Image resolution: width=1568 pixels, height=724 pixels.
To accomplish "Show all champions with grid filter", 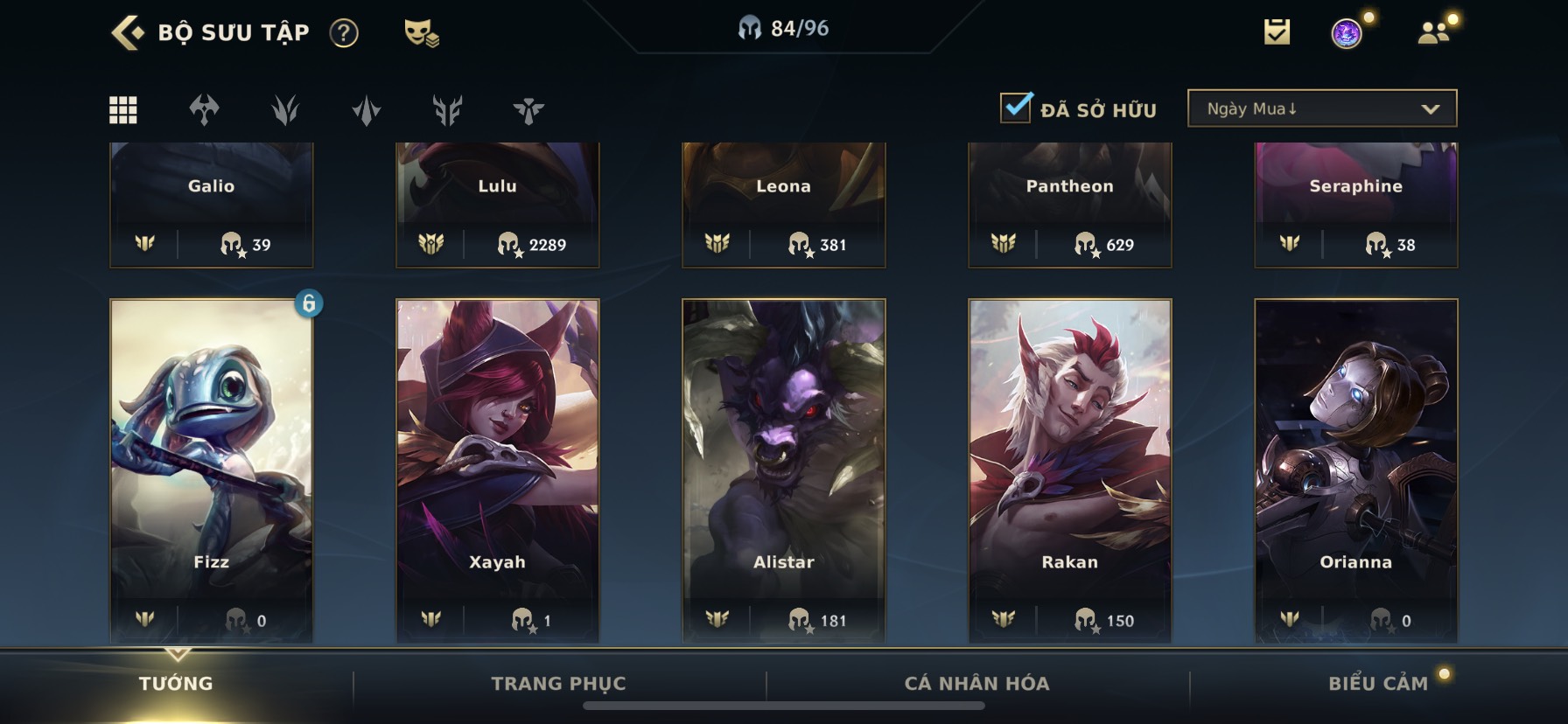I will (x=122, y=110).
